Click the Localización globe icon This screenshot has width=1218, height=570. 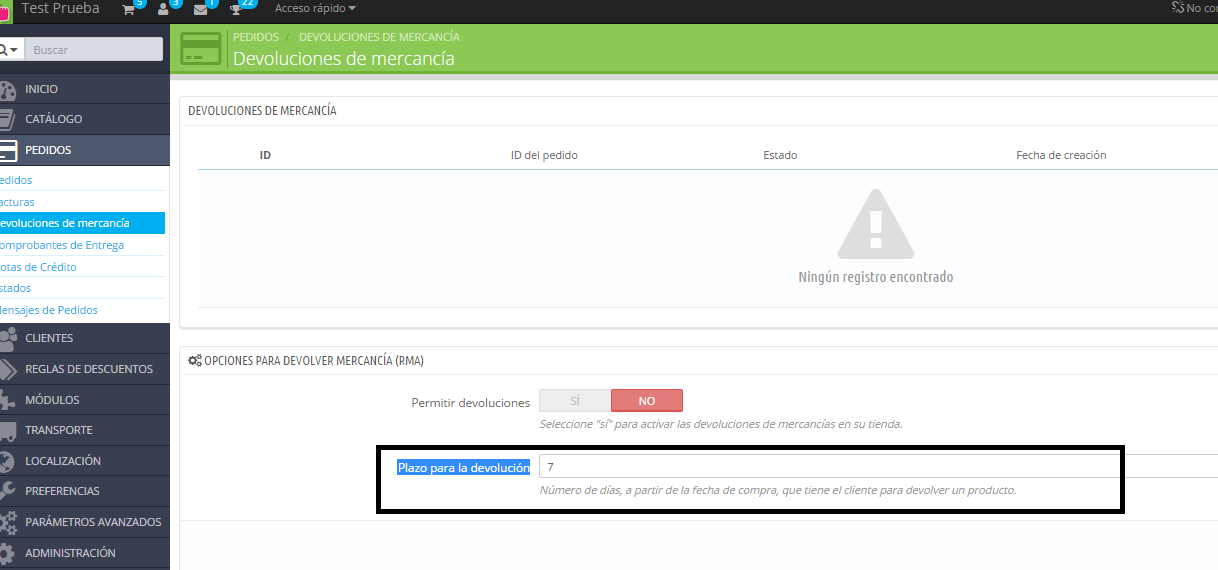click(8, 461)
